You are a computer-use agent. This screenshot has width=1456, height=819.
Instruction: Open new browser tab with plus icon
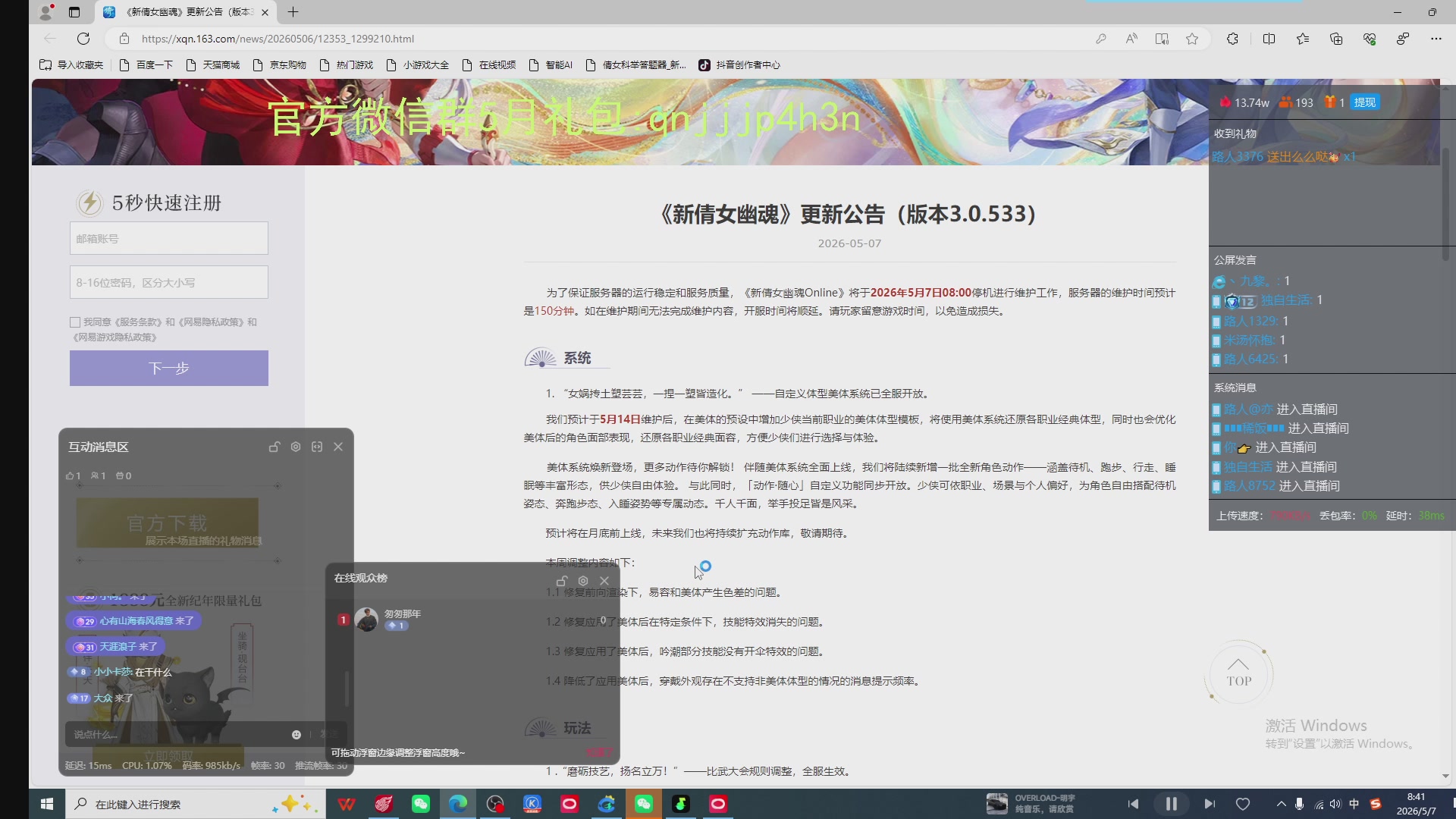point(293,12)
